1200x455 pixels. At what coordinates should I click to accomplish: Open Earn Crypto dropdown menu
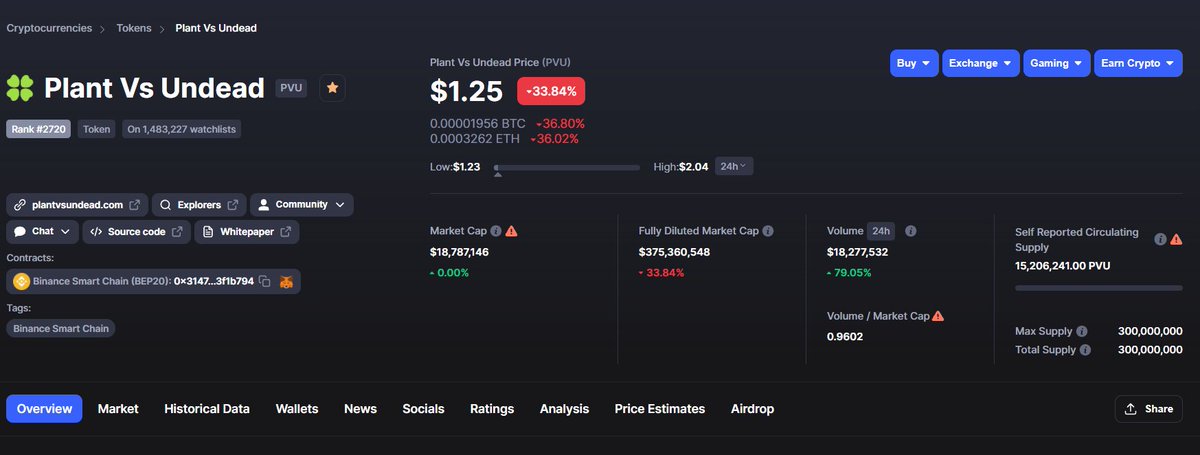(x=1138, y=63)
